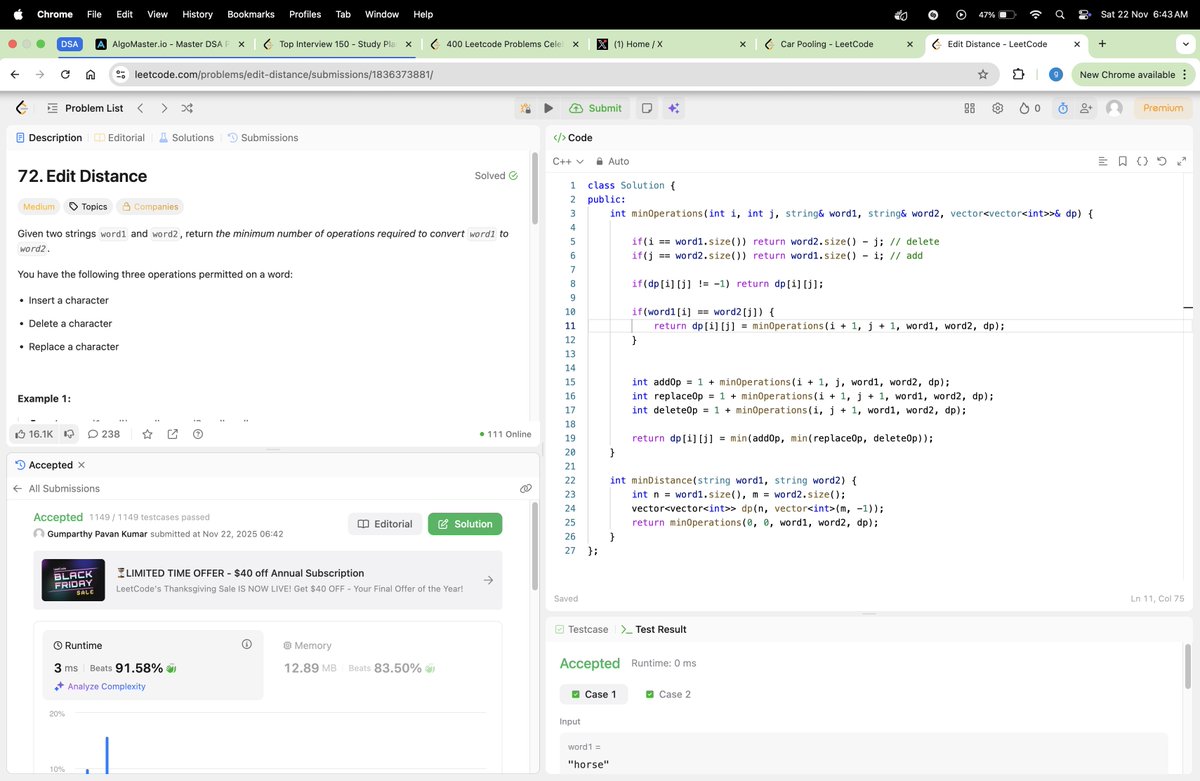
Task: Copy the submission link icon
Action: (x=525, y=488)
